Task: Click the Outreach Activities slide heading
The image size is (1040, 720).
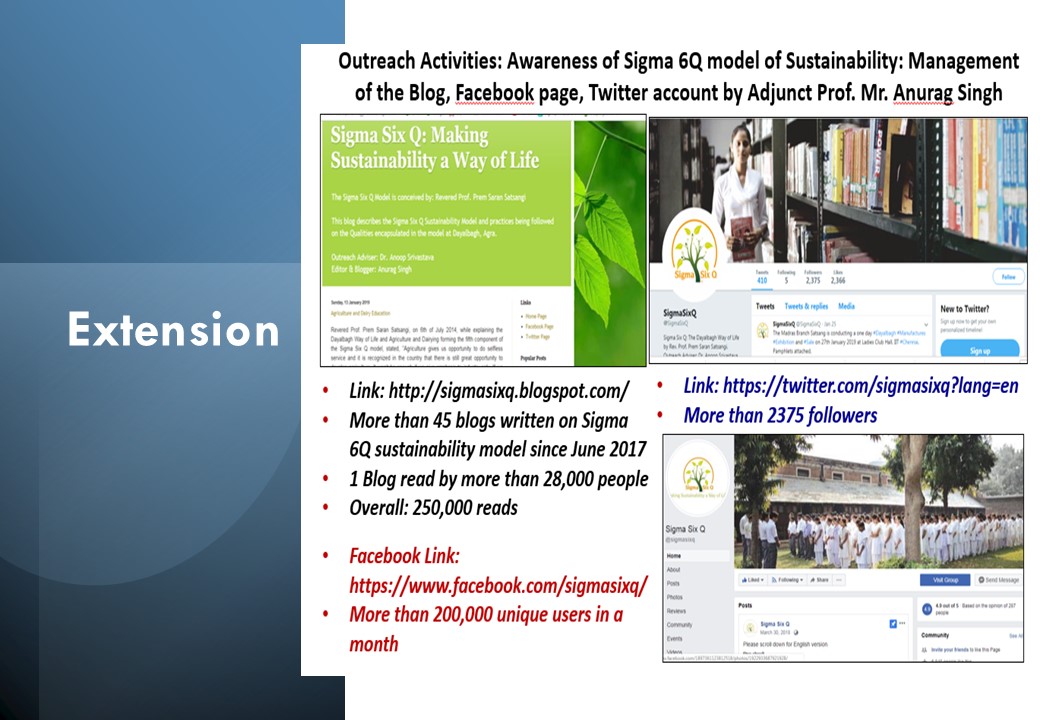Action: tap(679, 77)
